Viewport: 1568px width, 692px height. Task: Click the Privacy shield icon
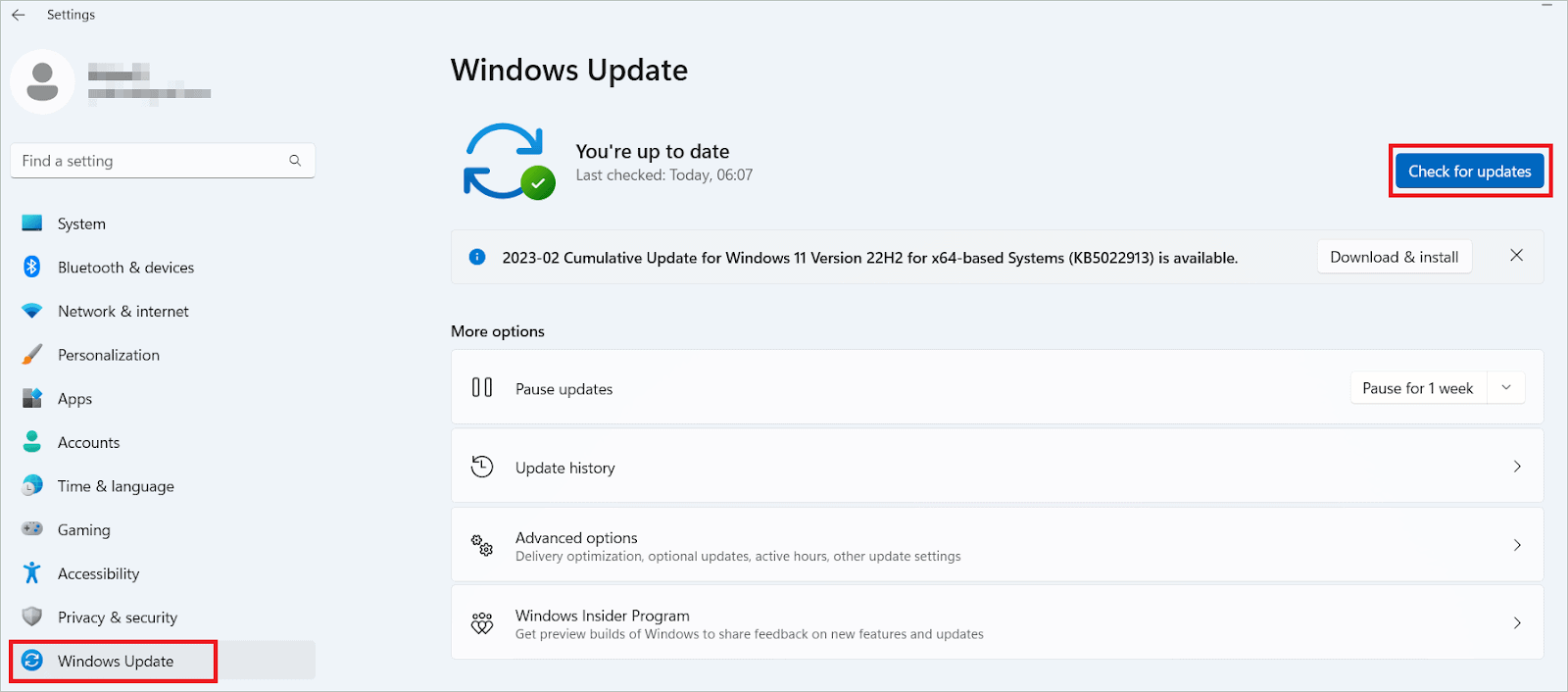point(32,617)
